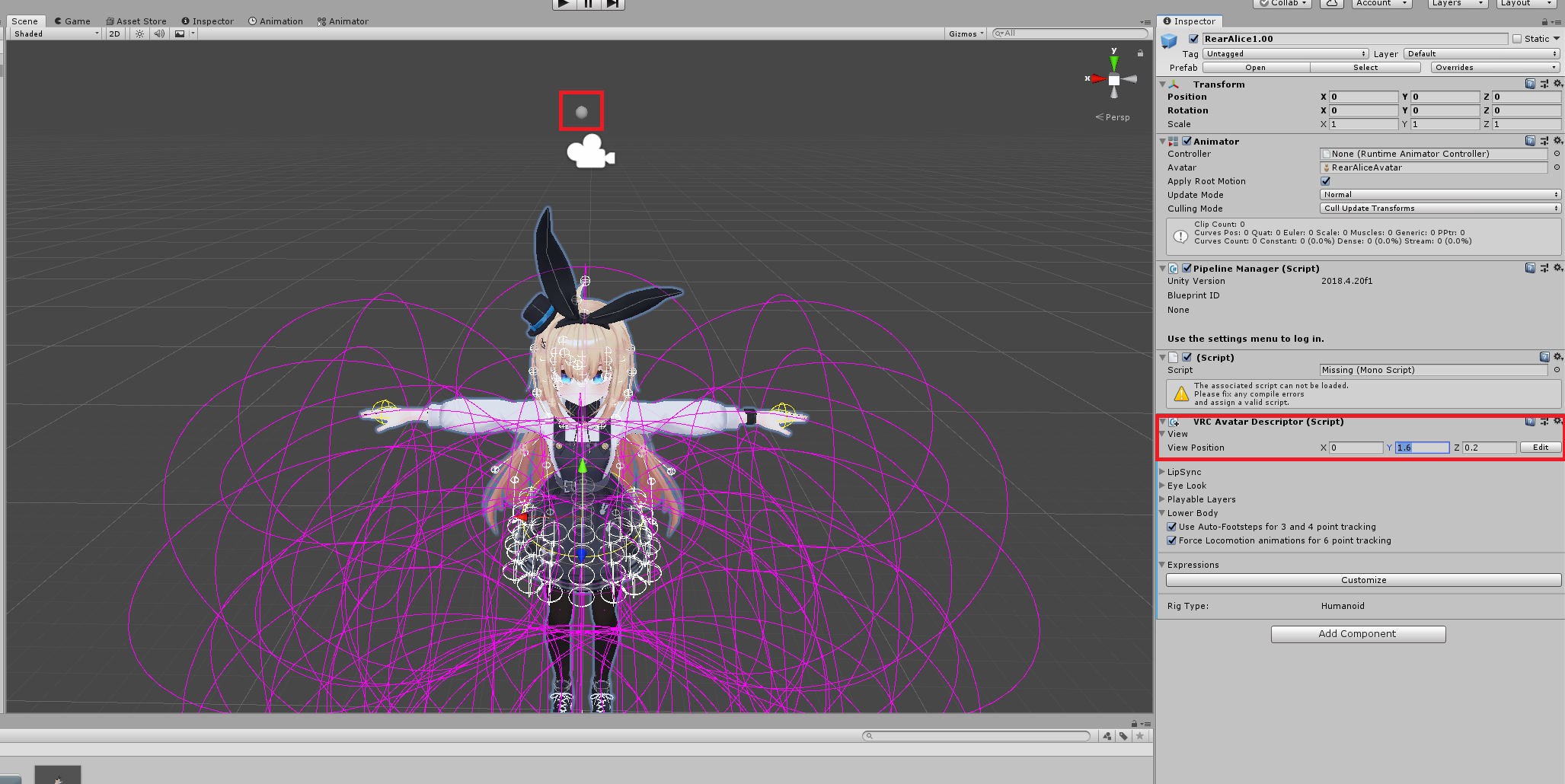Open the Layer Default dropdown
Image resolution: width=1565 pixels, height=784 pixels.
(x=1482, y=54)
